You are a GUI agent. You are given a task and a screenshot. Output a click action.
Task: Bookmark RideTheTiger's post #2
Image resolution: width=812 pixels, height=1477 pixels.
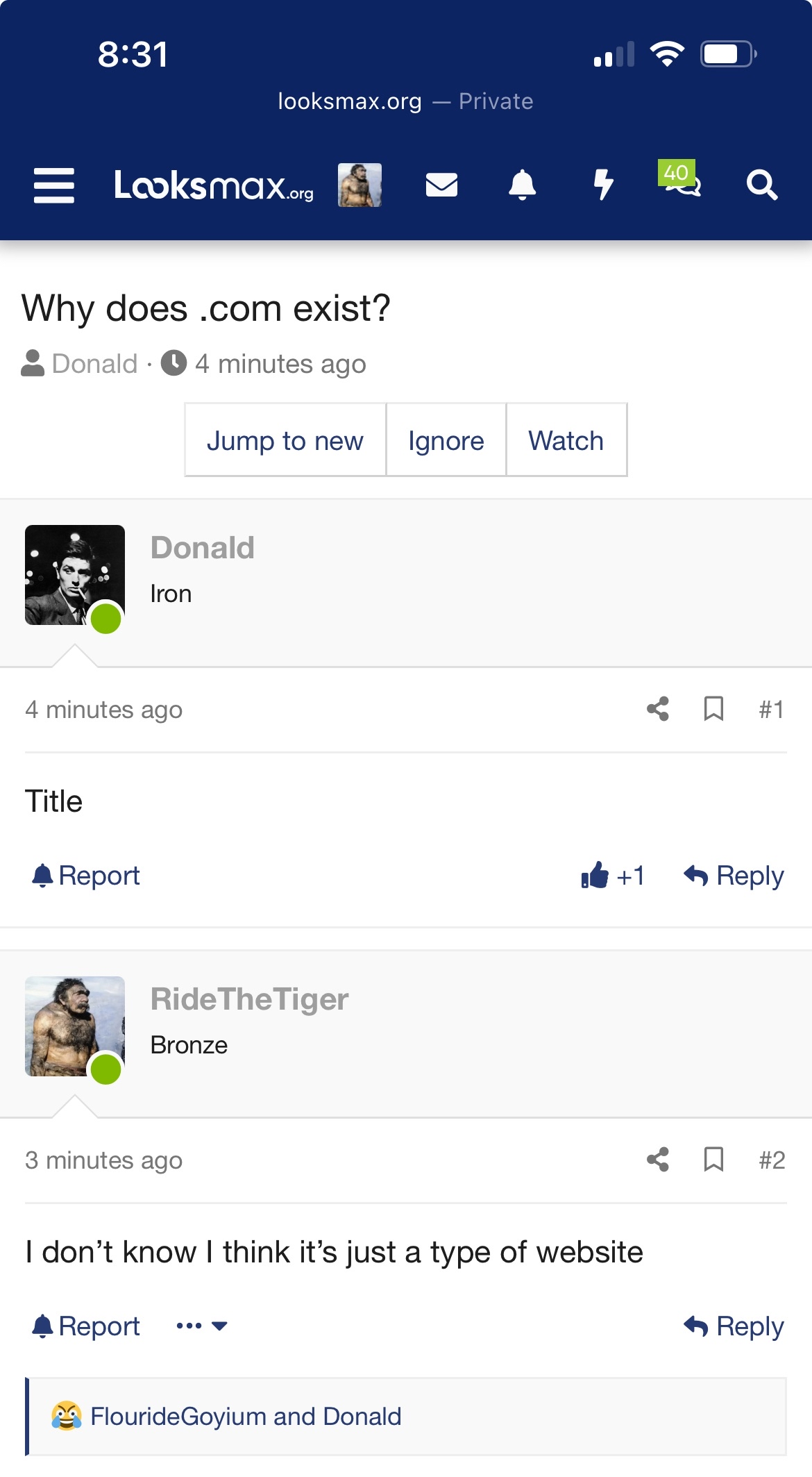coord(713,1160)
